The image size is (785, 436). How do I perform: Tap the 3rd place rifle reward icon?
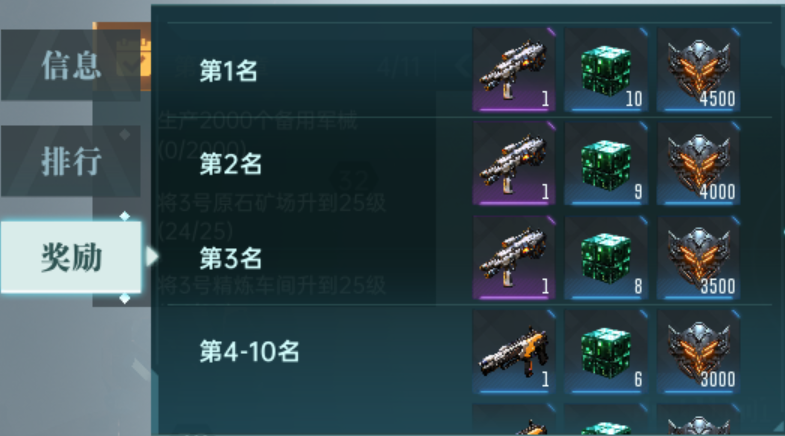click(x=514, y=258)
